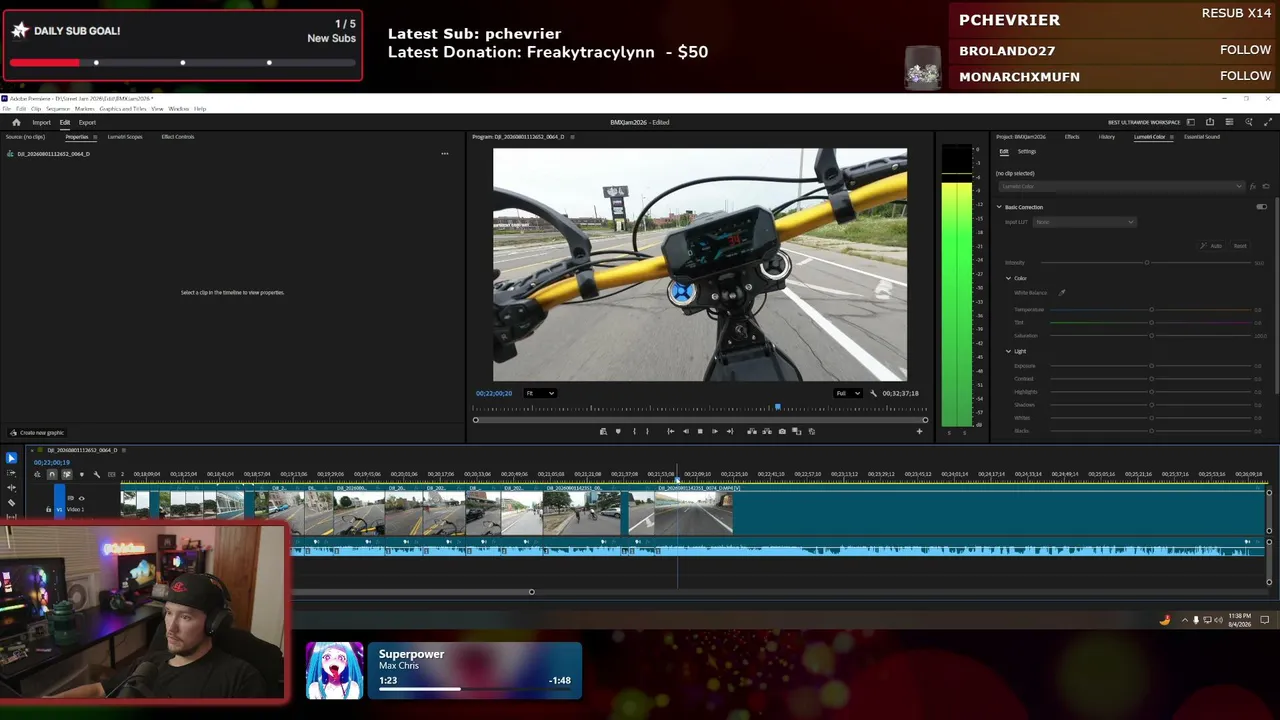Open the Lumetri effect selector dropdown
Screen dimensions: 1280x720
(1121, 187)
